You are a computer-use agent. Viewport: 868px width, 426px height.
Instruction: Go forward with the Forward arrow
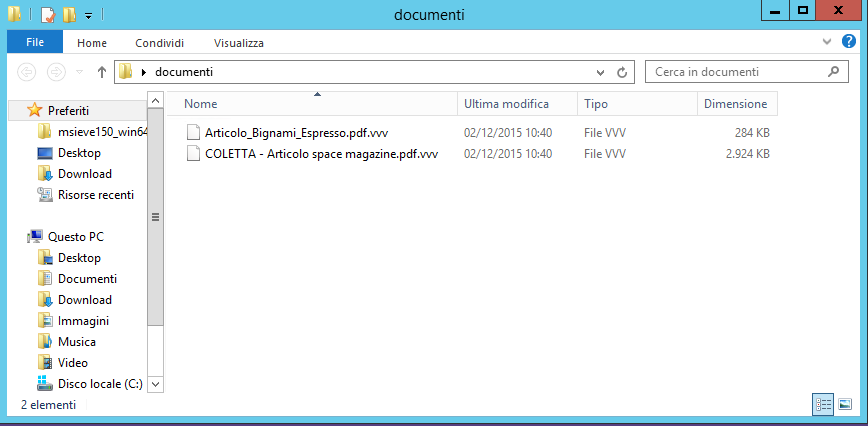click(56, 72)
